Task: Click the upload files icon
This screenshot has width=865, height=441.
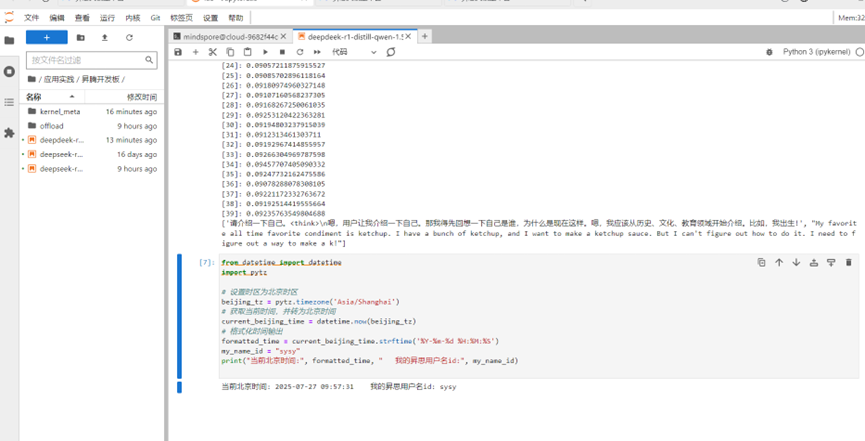Action: tap(105, 38)
